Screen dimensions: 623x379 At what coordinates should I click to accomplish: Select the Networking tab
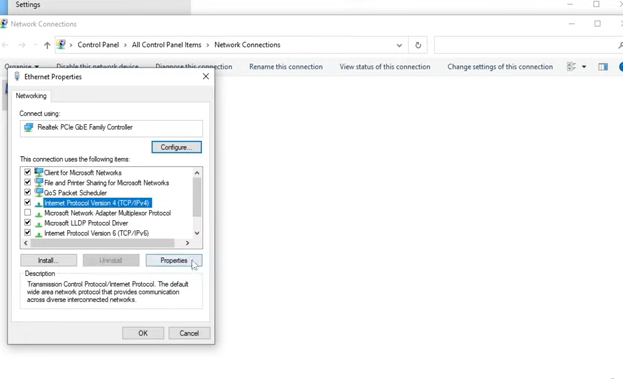(31, 96)
